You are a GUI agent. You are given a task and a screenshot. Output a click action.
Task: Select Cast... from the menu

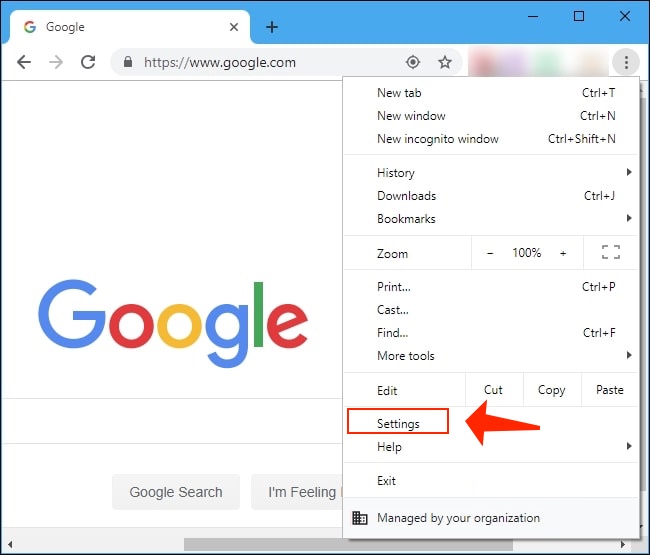pyautogui.click(x=491, y=310)
